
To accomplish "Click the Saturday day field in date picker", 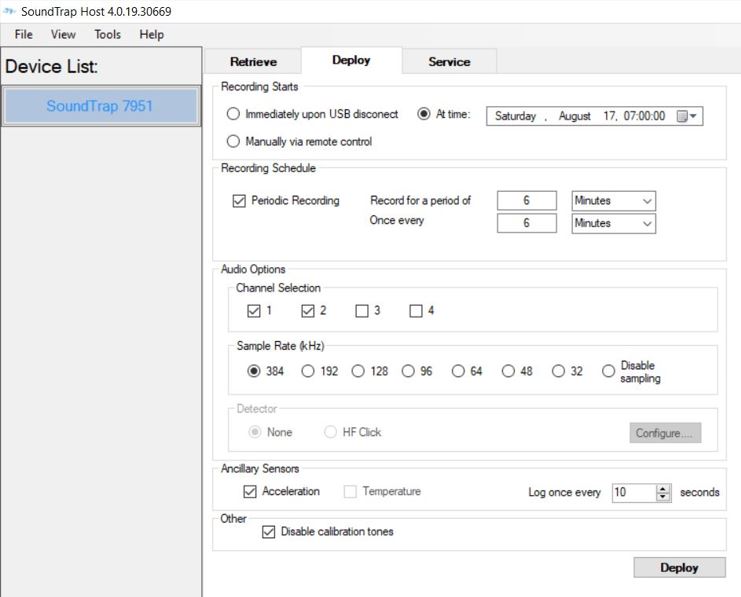I will [515, 116].
